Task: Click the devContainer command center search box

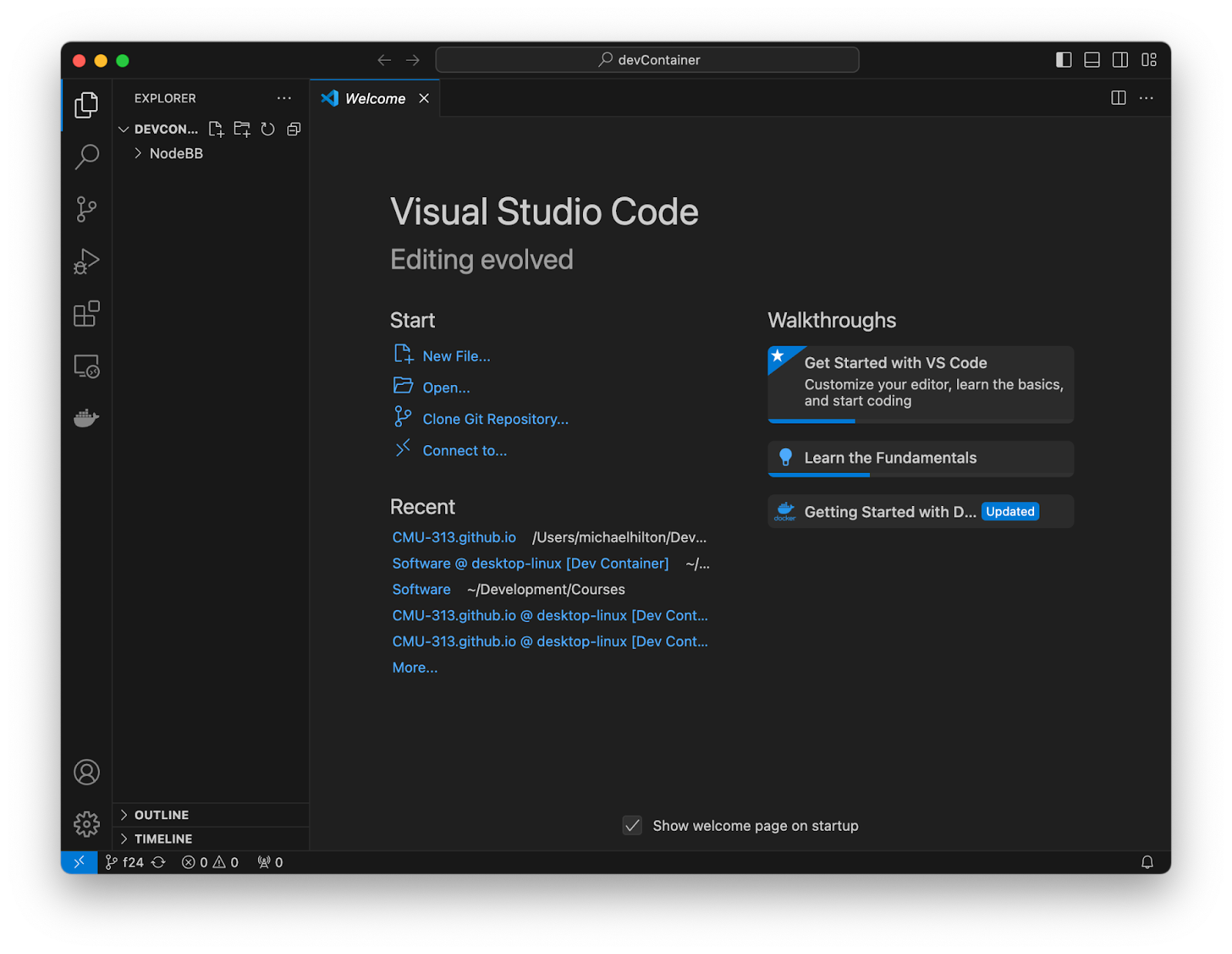Action: click(x=647, y=60)
